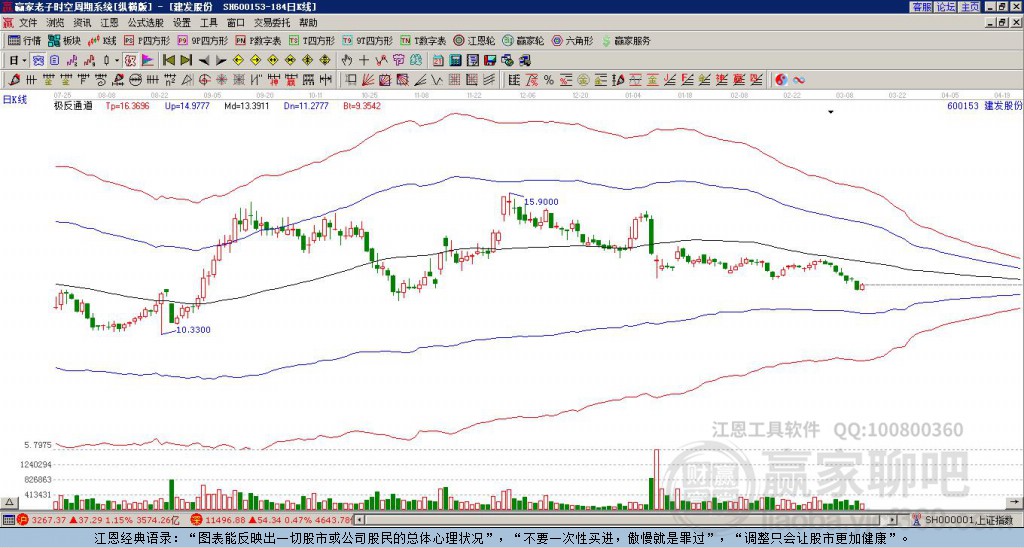The height and width of the screenshot is (548, 1024).
Task: Click the calendar icon
Action: (438, 60)
